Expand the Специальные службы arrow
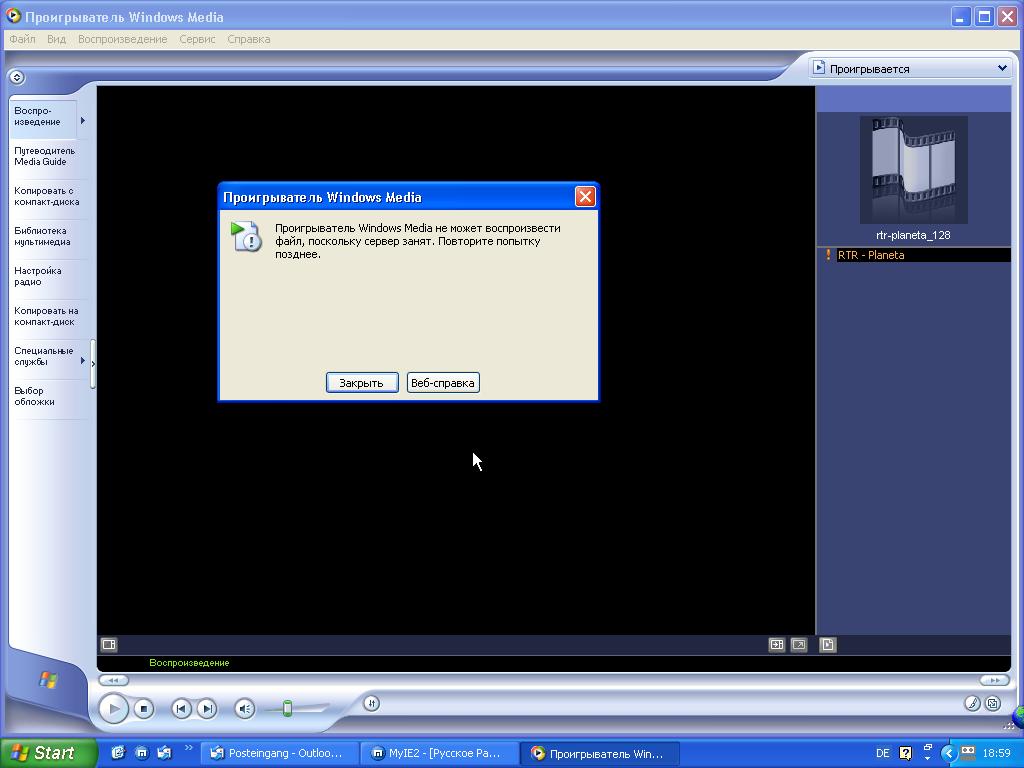 tap(83, 360)
